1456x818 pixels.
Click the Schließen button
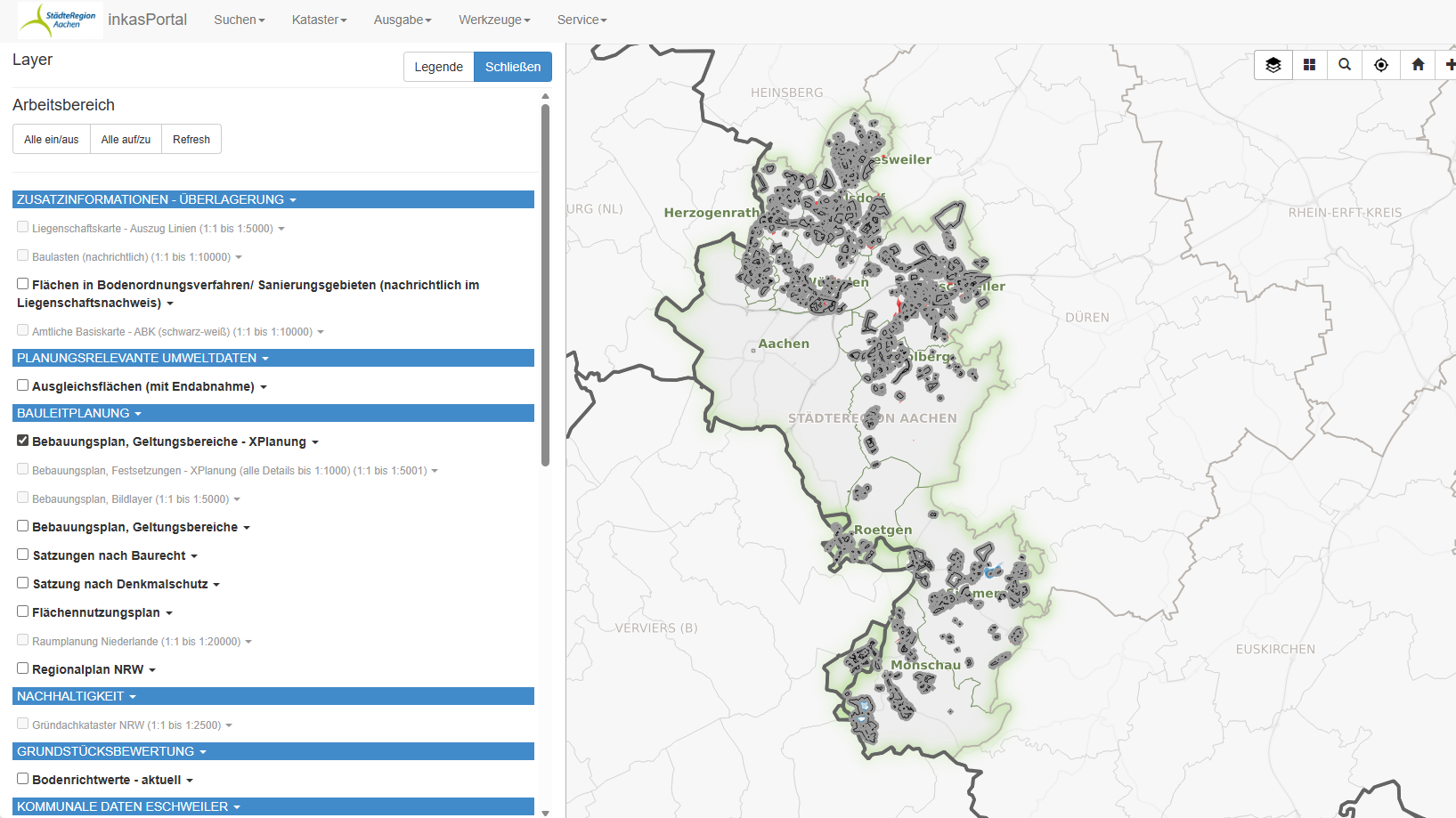pyautogui.click(x=512, y=67)
